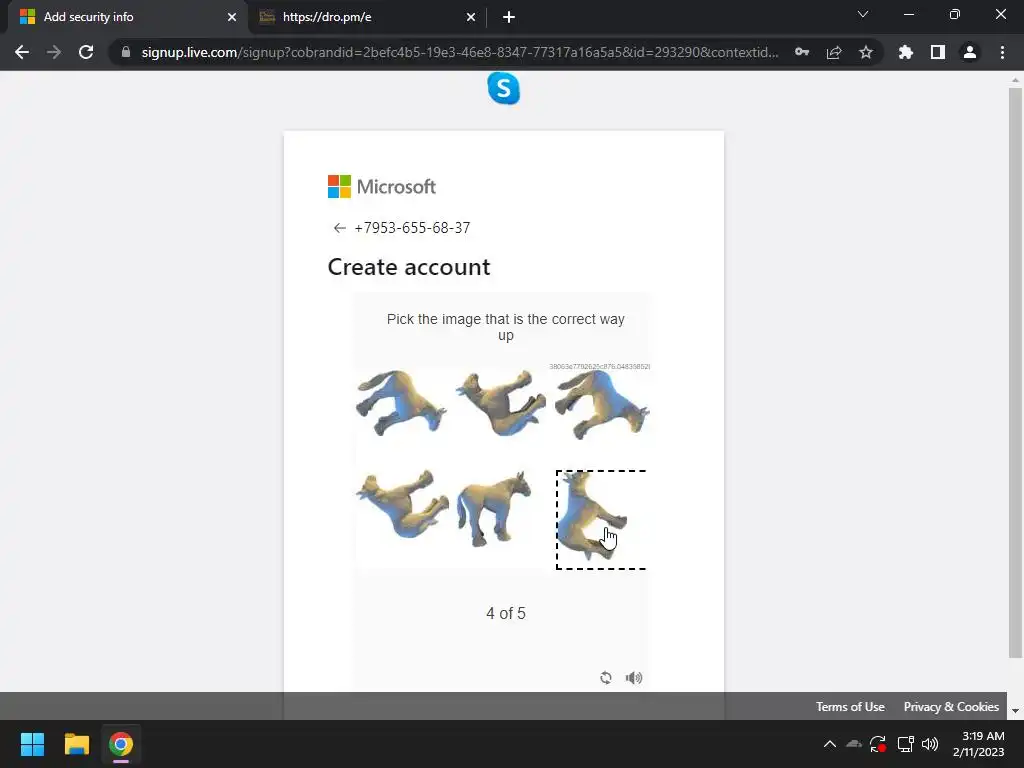Click the 'Create account' heading
1024x768 pixels.
pyautogui.click(x=409, y=267)
